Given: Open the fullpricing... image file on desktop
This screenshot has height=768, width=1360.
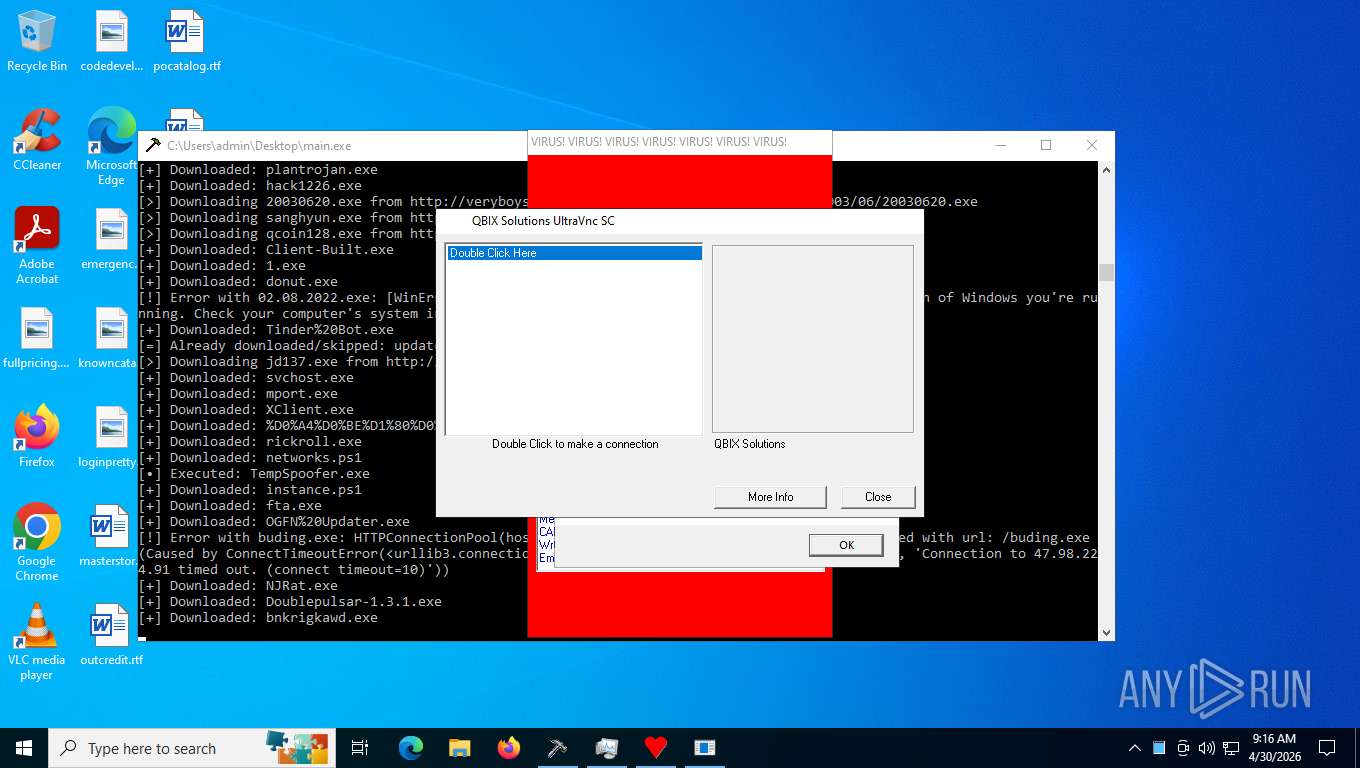Looking at the screenshot, I should click(37, 338).
